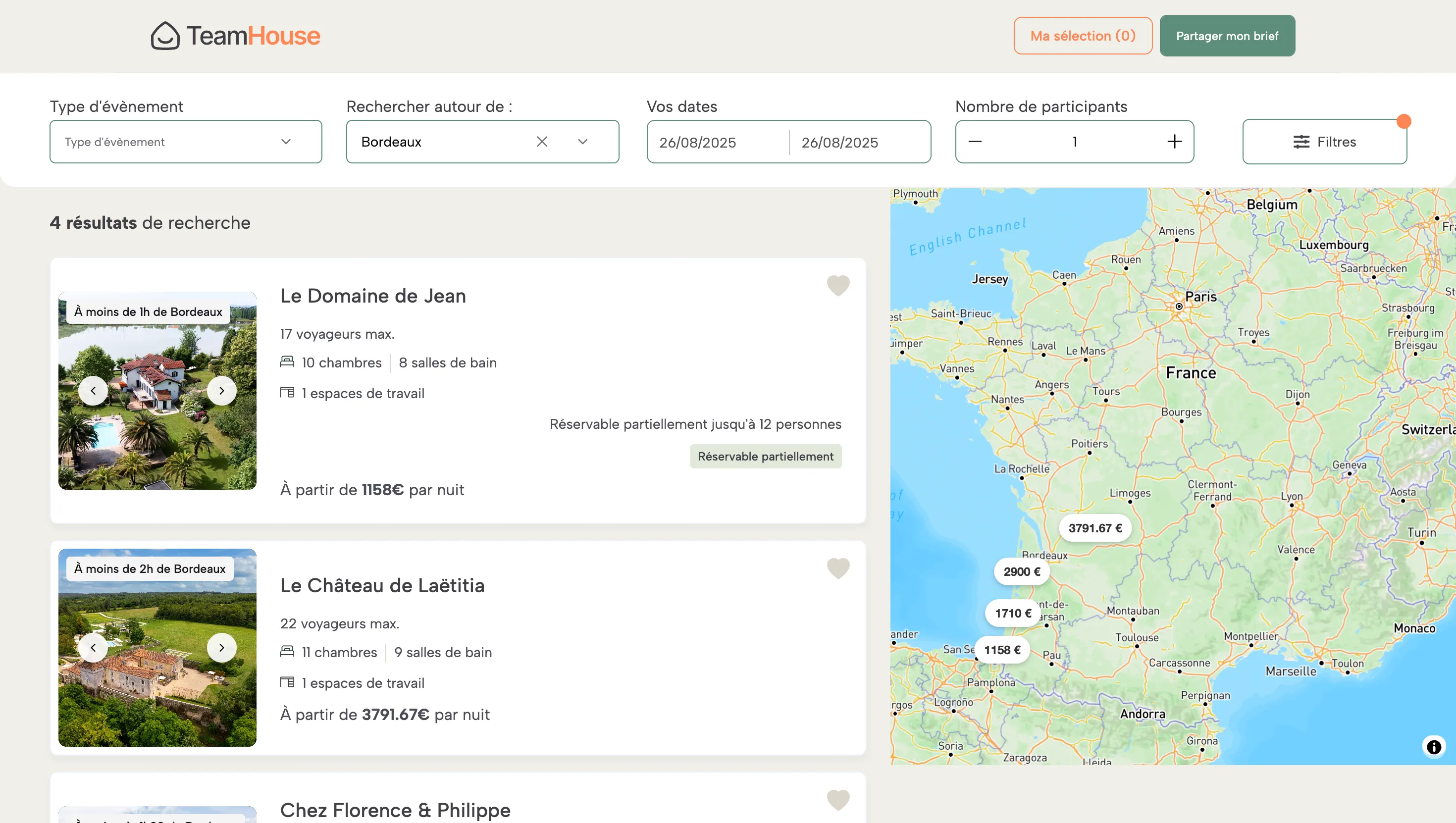
Task: Show previous photo of Château de Laëtitia
Action: pos(93,648)
